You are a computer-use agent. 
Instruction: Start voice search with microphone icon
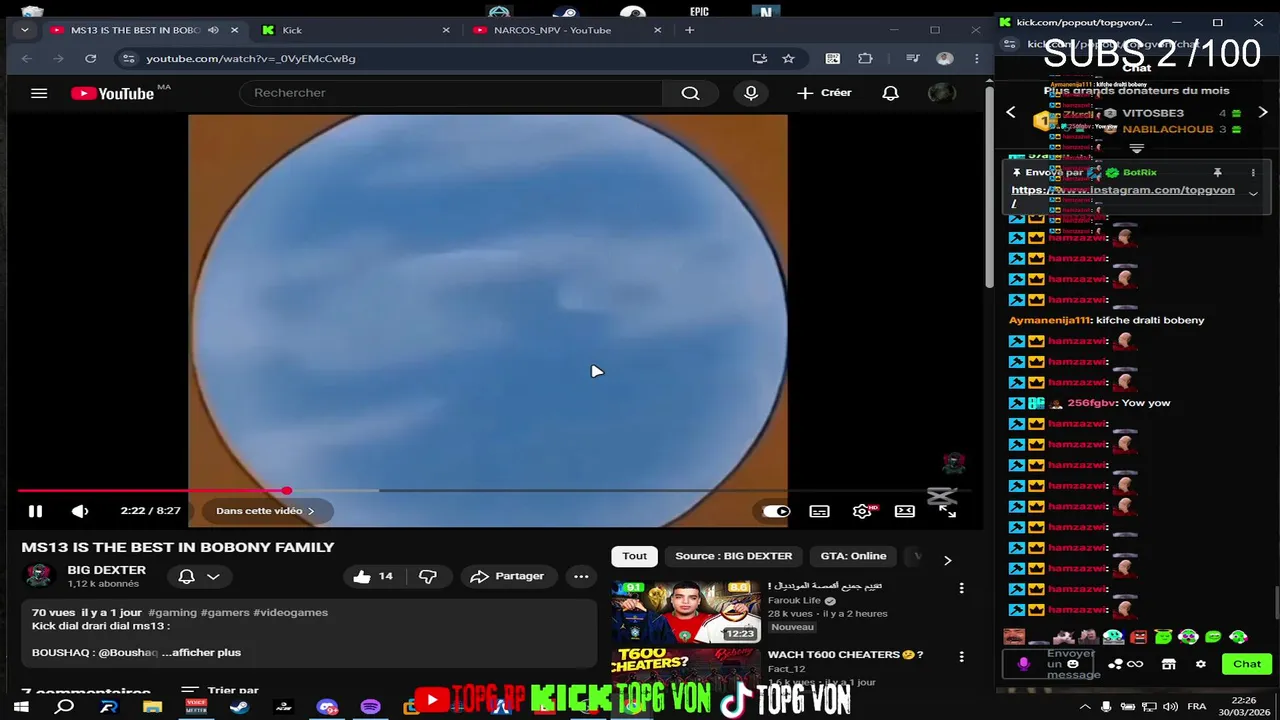pyautogui.click(x=751, y=93)
